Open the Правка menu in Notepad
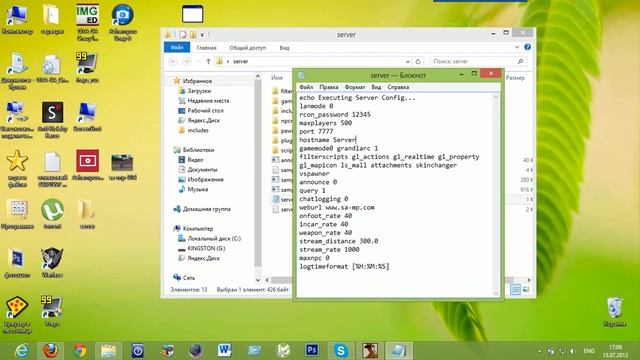The image size is (640, 360). pos(329,87)
